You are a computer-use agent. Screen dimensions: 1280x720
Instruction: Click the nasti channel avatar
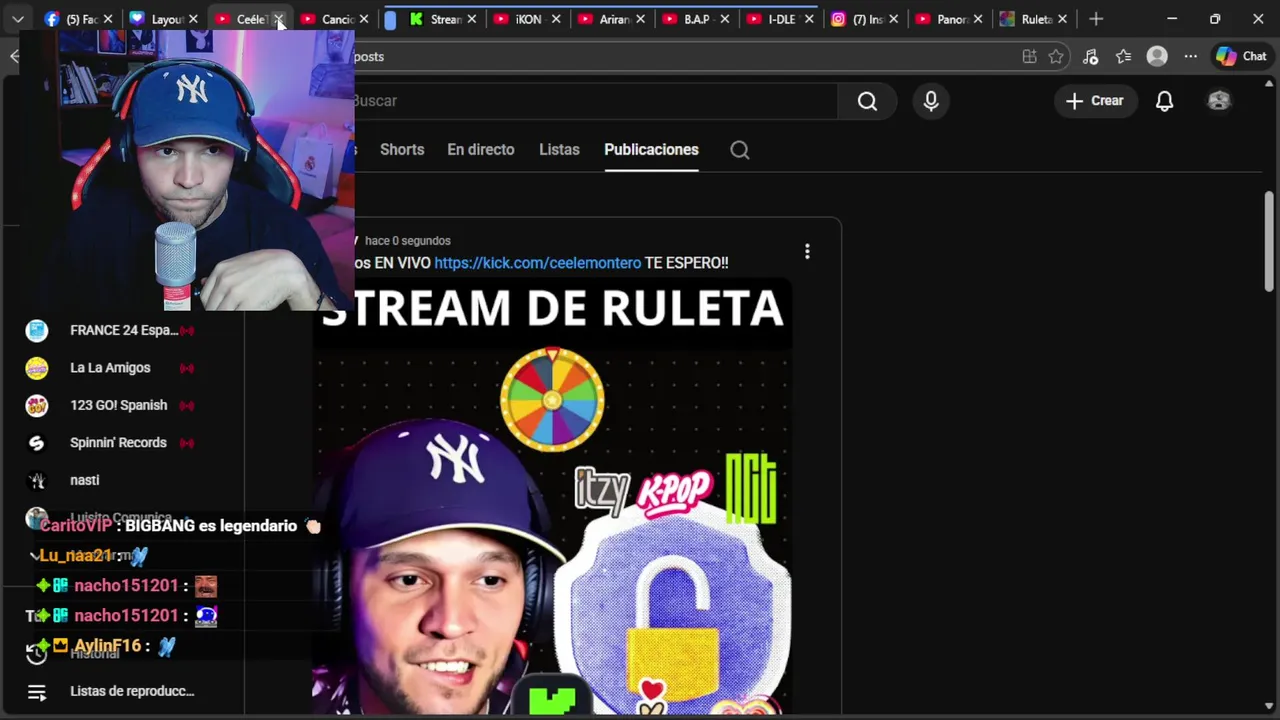pos(37,481)
